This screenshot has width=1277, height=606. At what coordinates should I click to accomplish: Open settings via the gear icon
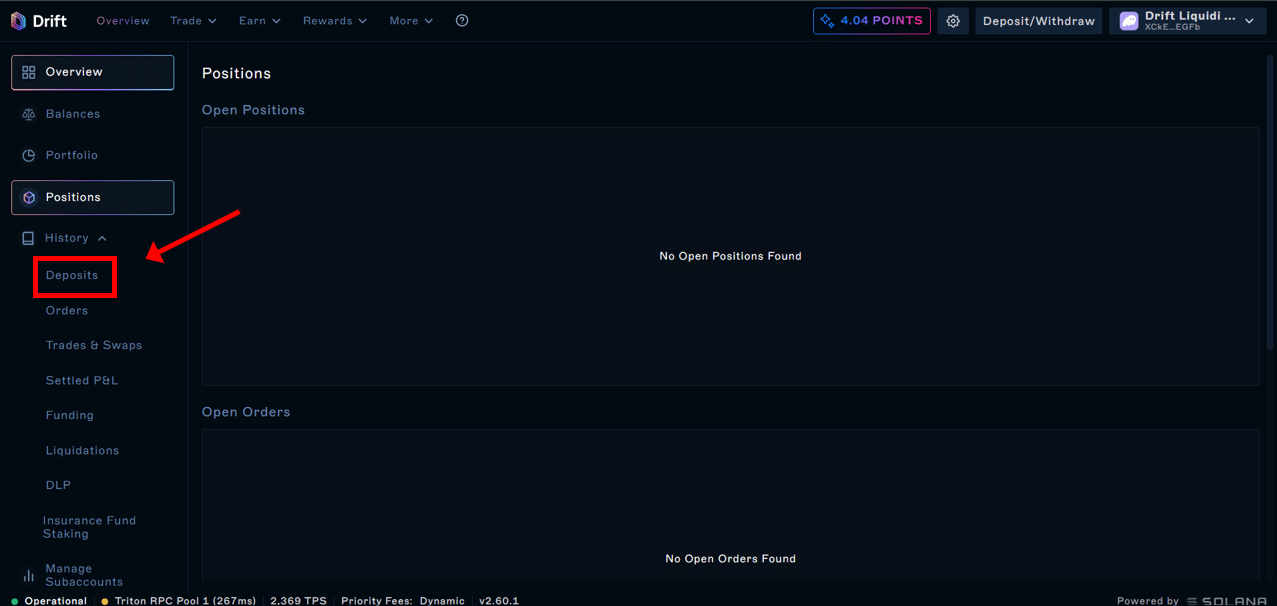pos(953,21)
